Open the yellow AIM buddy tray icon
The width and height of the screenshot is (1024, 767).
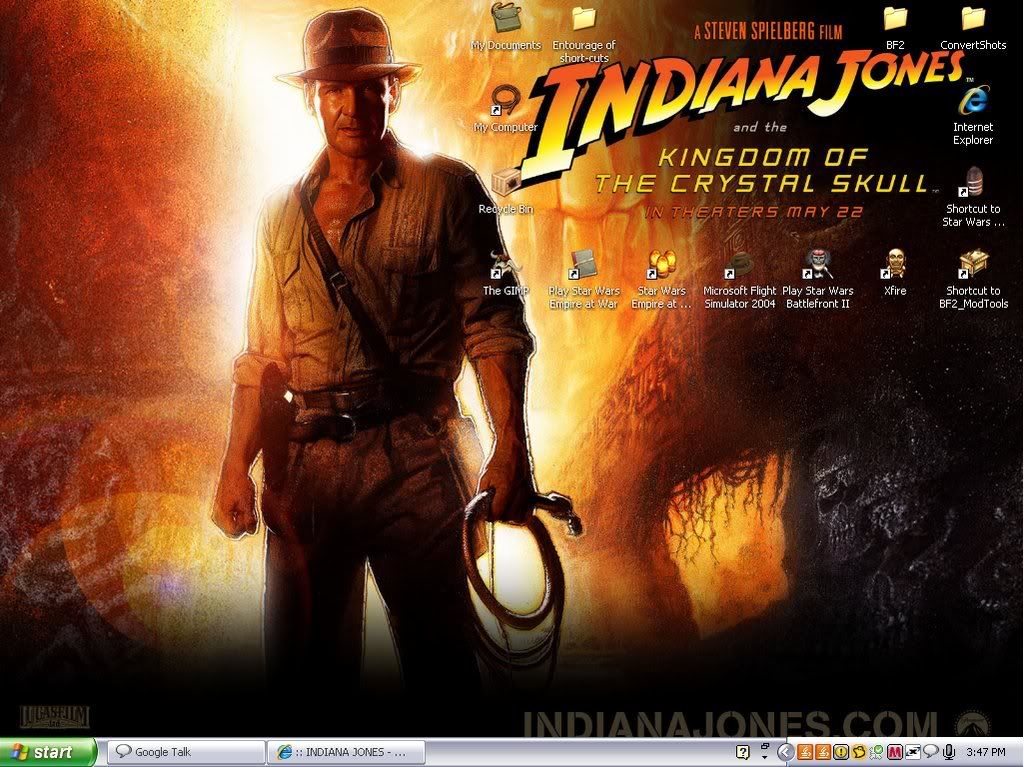point(859,752)
